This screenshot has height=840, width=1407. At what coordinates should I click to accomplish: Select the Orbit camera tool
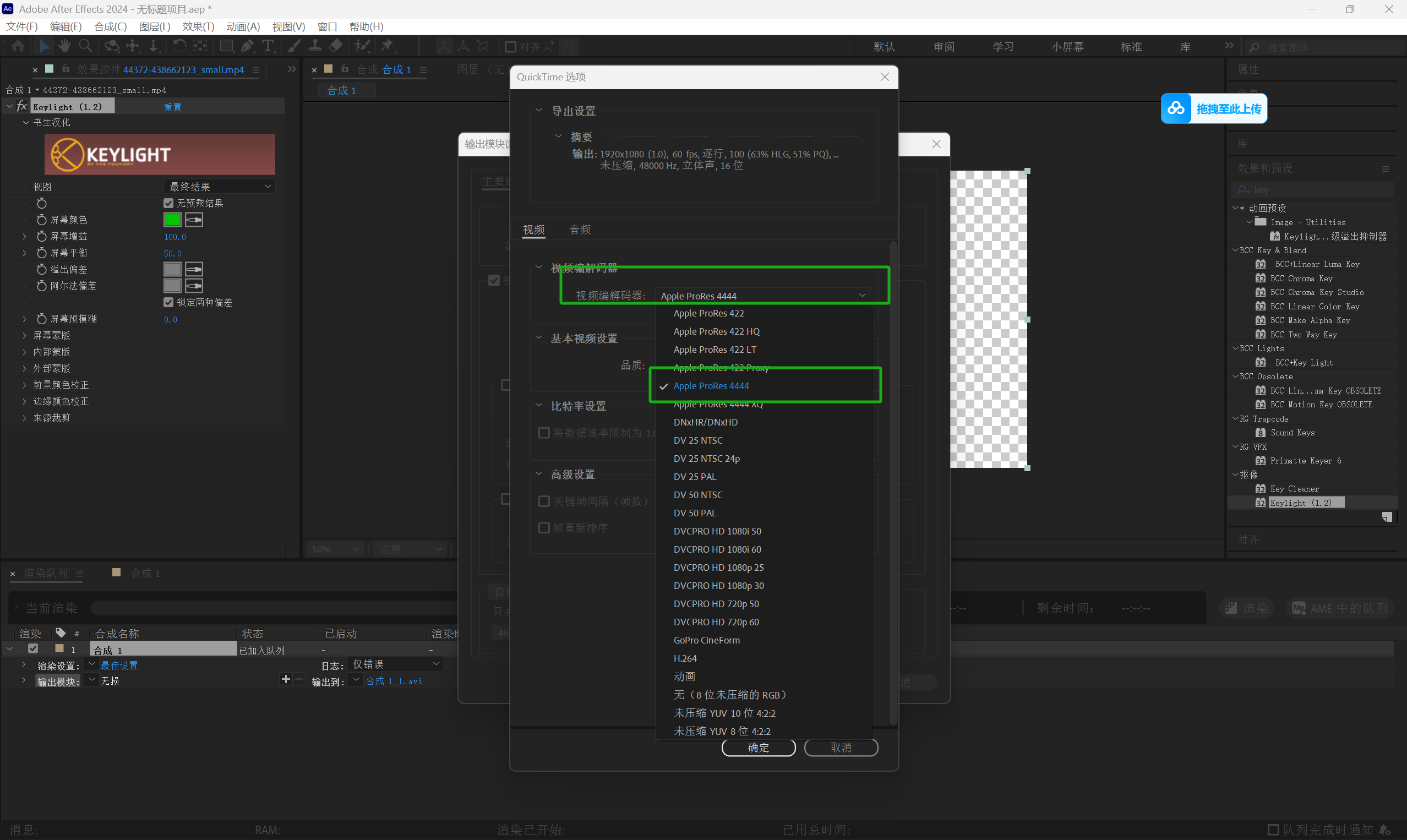click(x=112, y=46)
